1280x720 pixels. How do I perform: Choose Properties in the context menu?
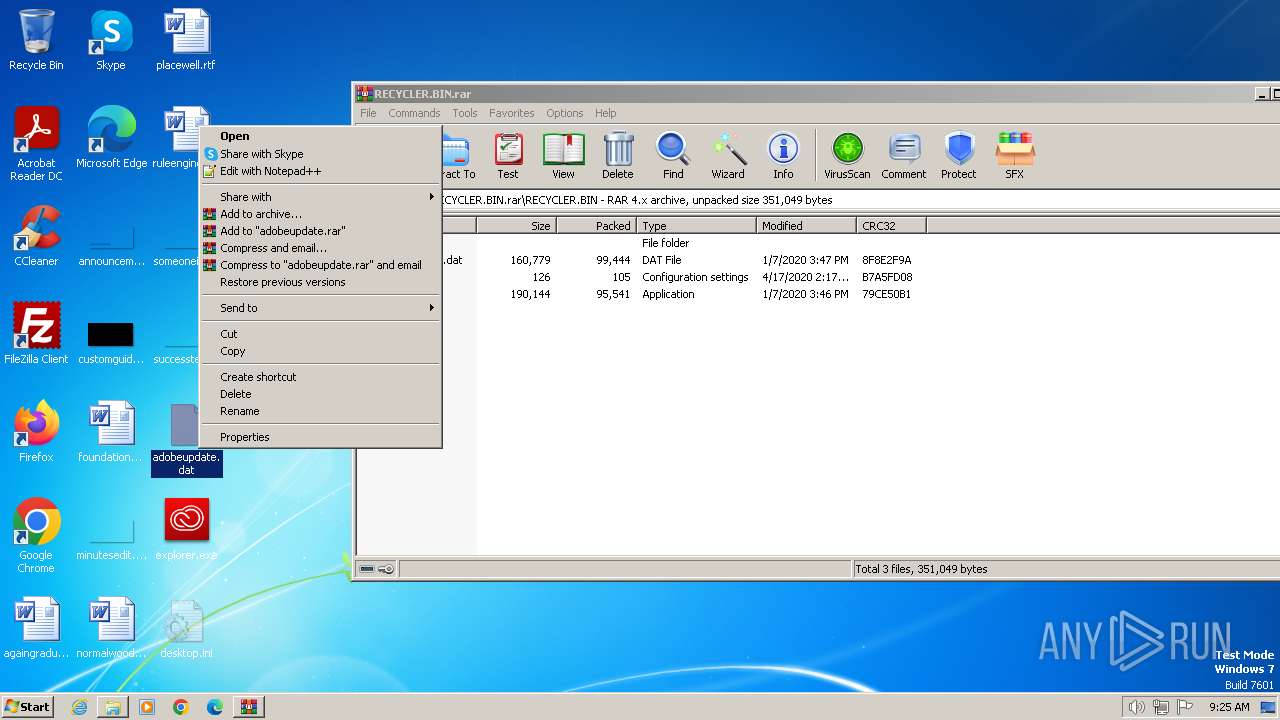tap(320, 437)
